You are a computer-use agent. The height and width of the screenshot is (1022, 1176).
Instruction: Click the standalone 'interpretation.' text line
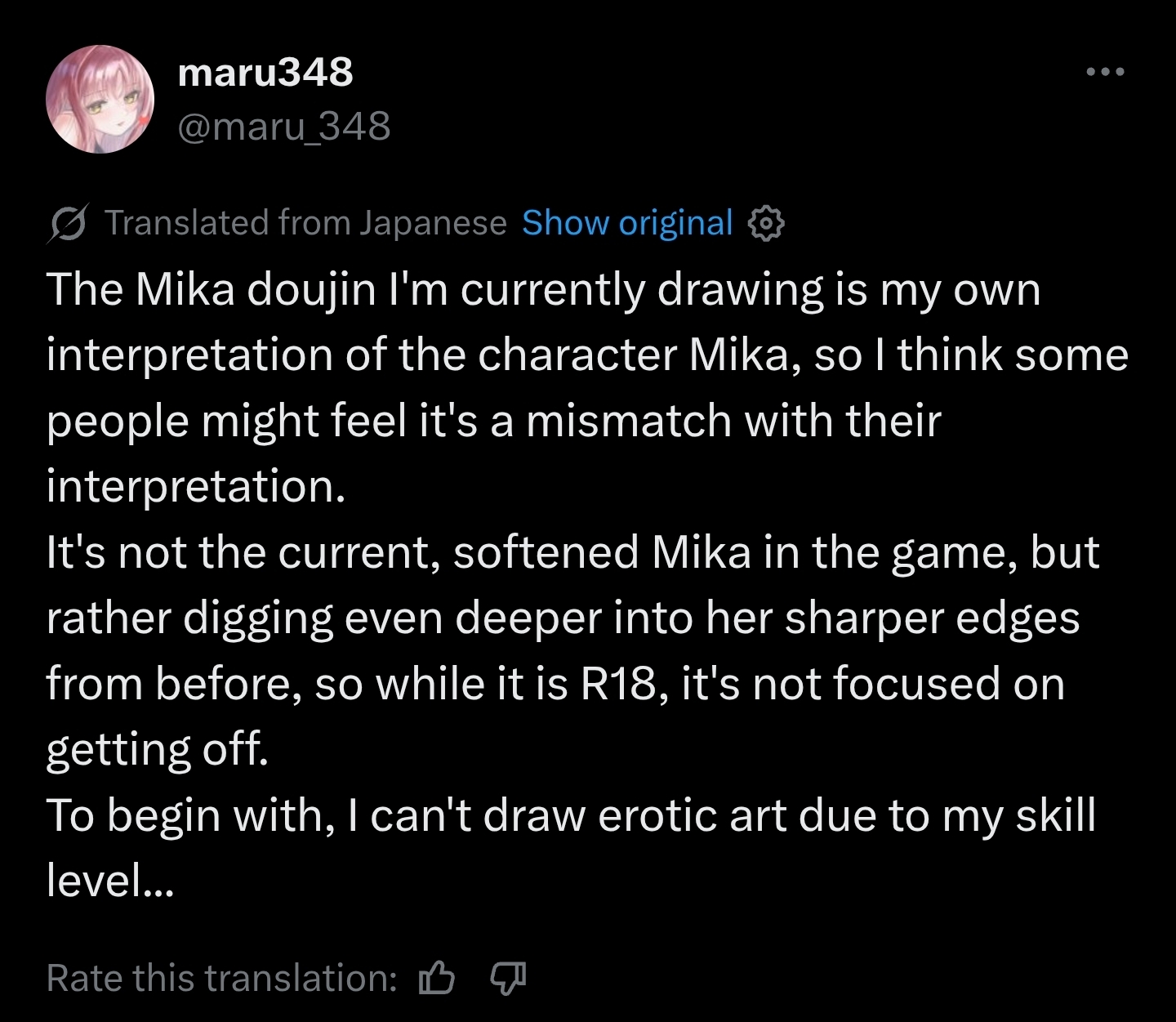(x=196, y=488)
